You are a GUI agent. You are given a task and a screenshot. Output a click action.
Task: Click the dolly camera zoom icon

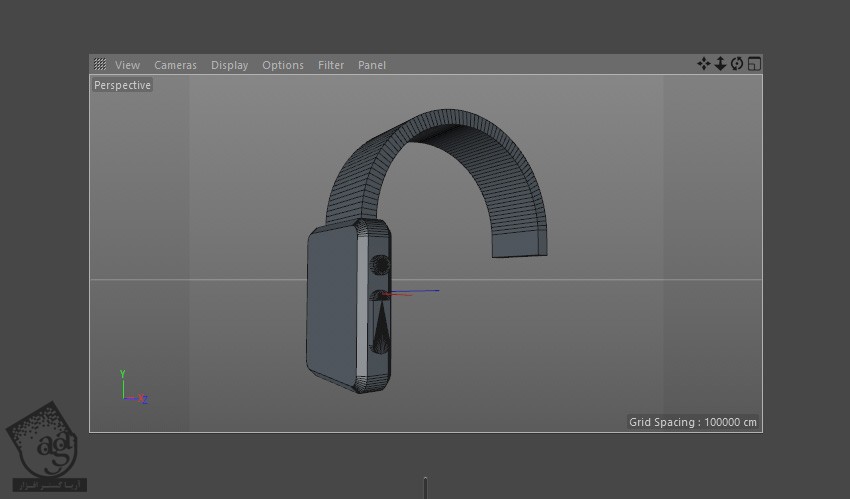pyautogui.click(x=720, y=64)
